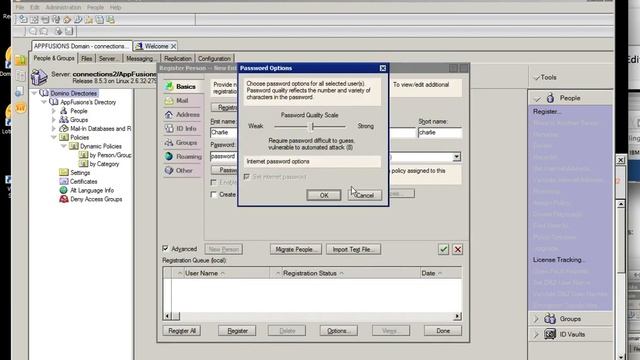Switch to the Files tab

tap(87, 59)
